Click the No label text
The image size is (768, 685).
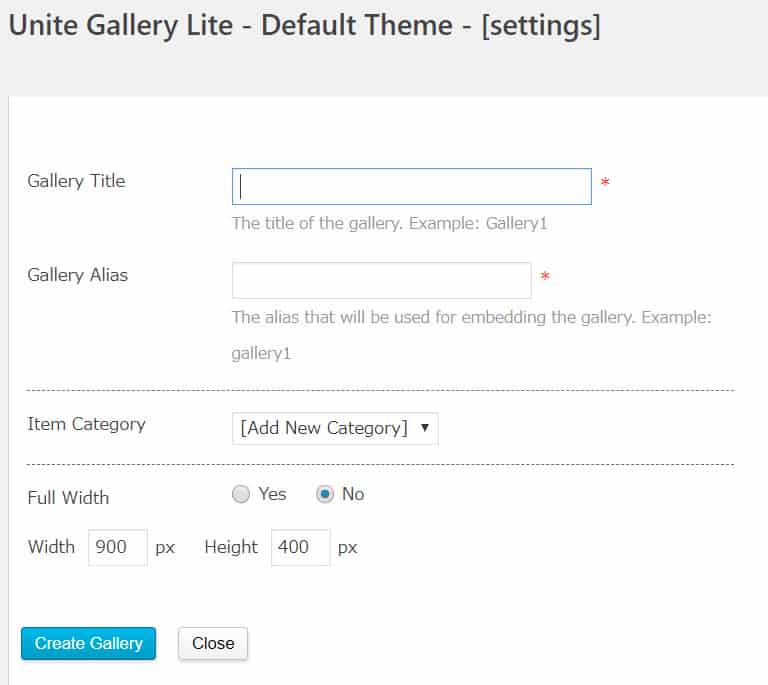[x=353, y=494]
